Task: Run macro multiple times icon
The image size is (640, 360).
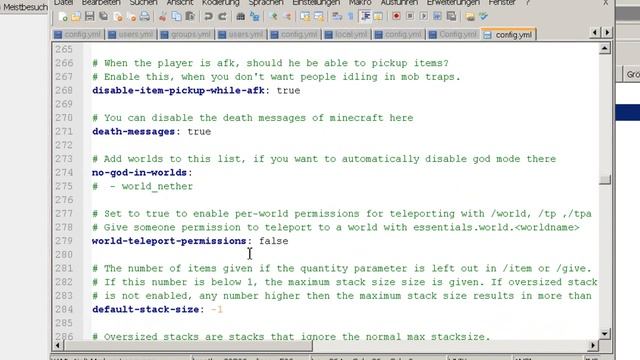Action: tap(437, 16)
